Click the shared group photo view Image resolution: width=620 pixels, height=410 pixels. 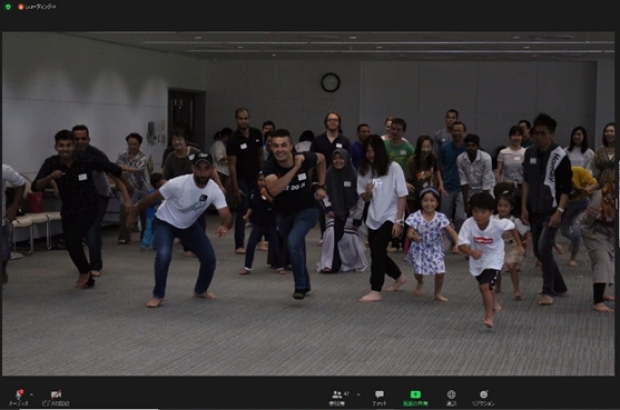308,204
